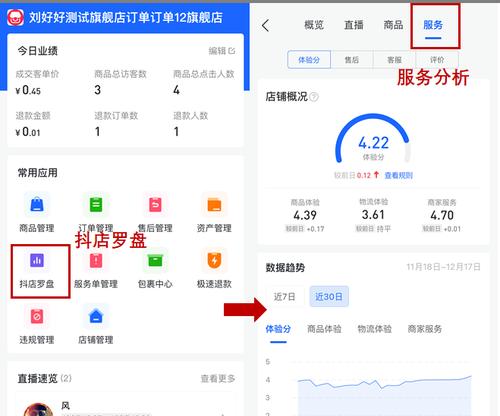This screenshot has width=500, height=416.
Task: Go back with the left arrow
Action: (266, 25)
